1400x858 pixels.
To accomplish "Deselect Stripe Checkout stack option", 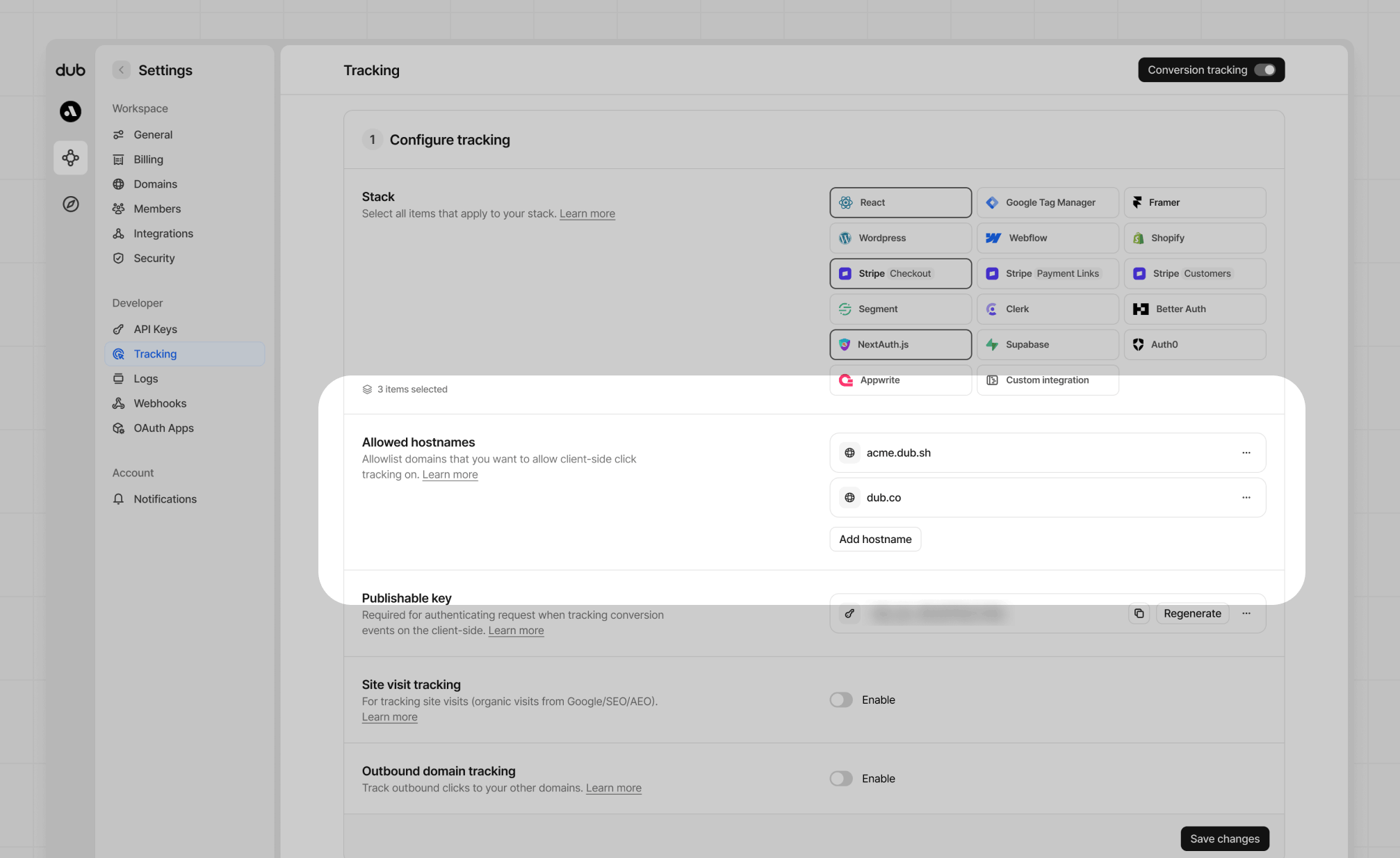I will click(x=900, y=273).
